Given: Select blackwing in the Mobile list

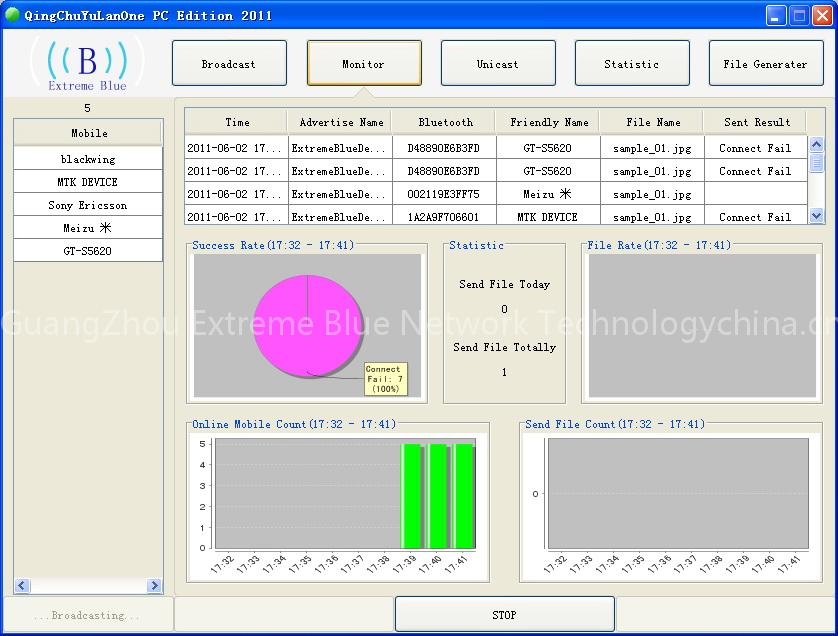Looking at the screenshot, I should (89, 159).
